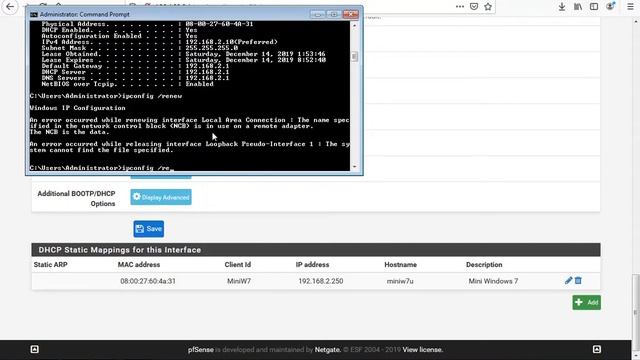Click DHCP Static Mappings section heading

tap(120, 250)
